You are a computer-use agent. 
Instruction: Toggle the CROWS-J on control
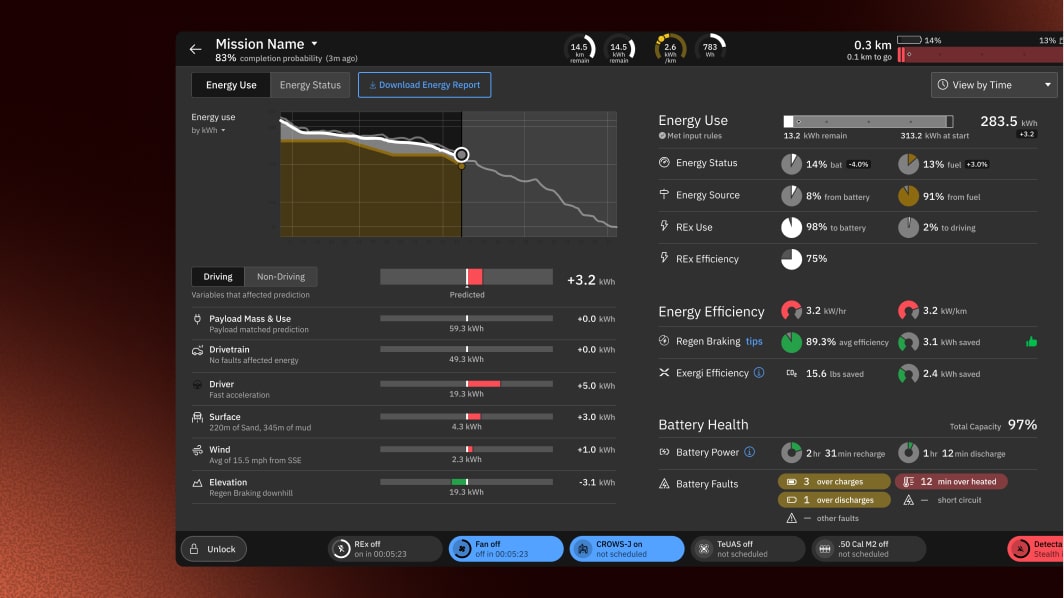(x=626, y=549)
